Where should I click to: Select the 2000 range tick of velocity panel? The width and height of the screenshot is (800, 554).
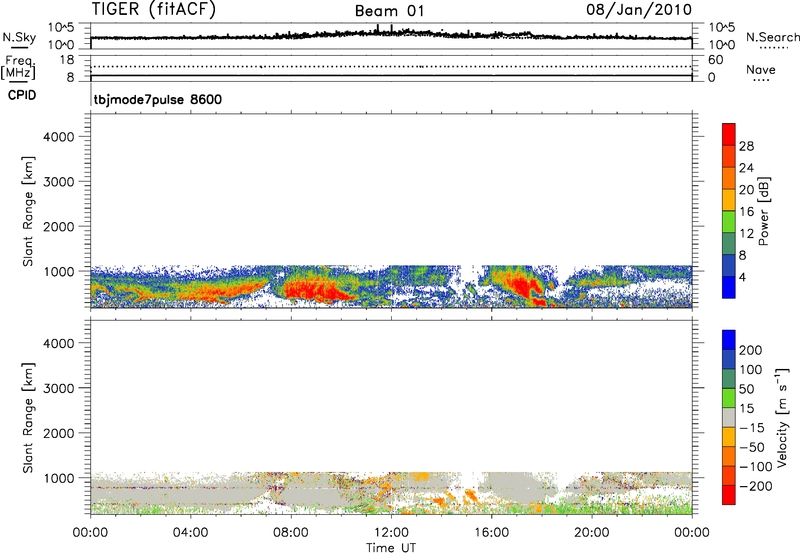point(59,433)
